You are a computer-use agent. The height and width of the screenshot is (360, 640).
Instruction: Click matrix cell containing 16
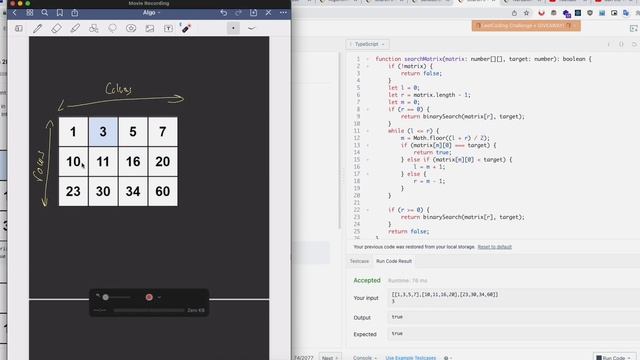click(133, 161)
